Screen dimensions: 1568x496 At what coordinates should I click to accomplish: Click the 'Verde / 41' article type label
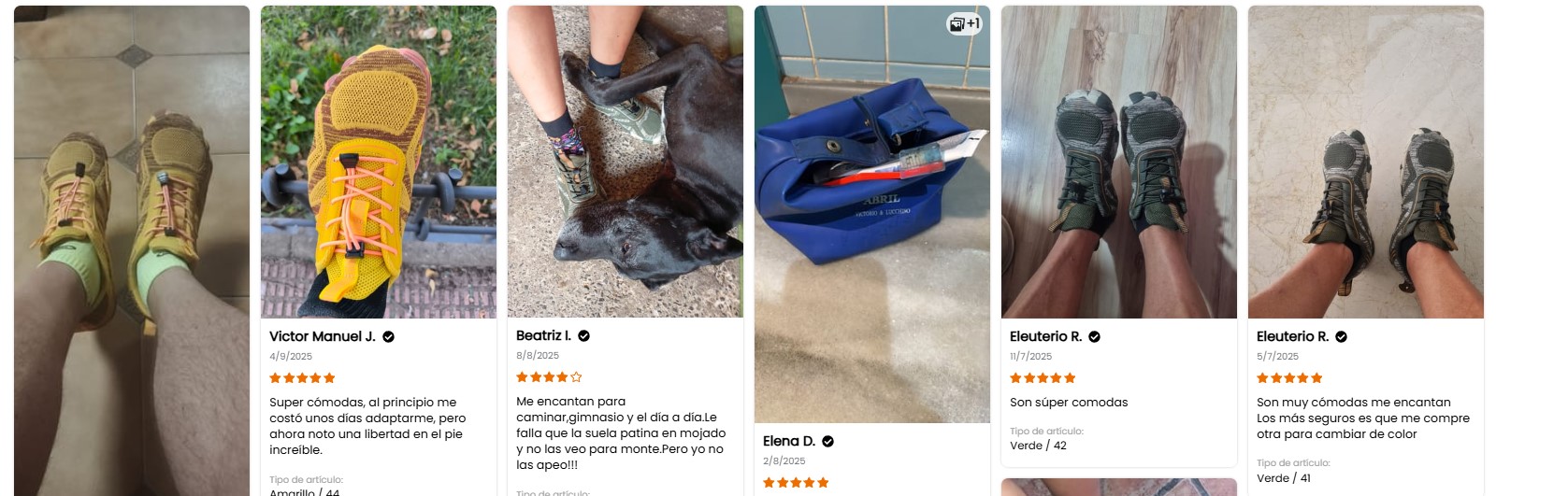[x=1284, y=477]
